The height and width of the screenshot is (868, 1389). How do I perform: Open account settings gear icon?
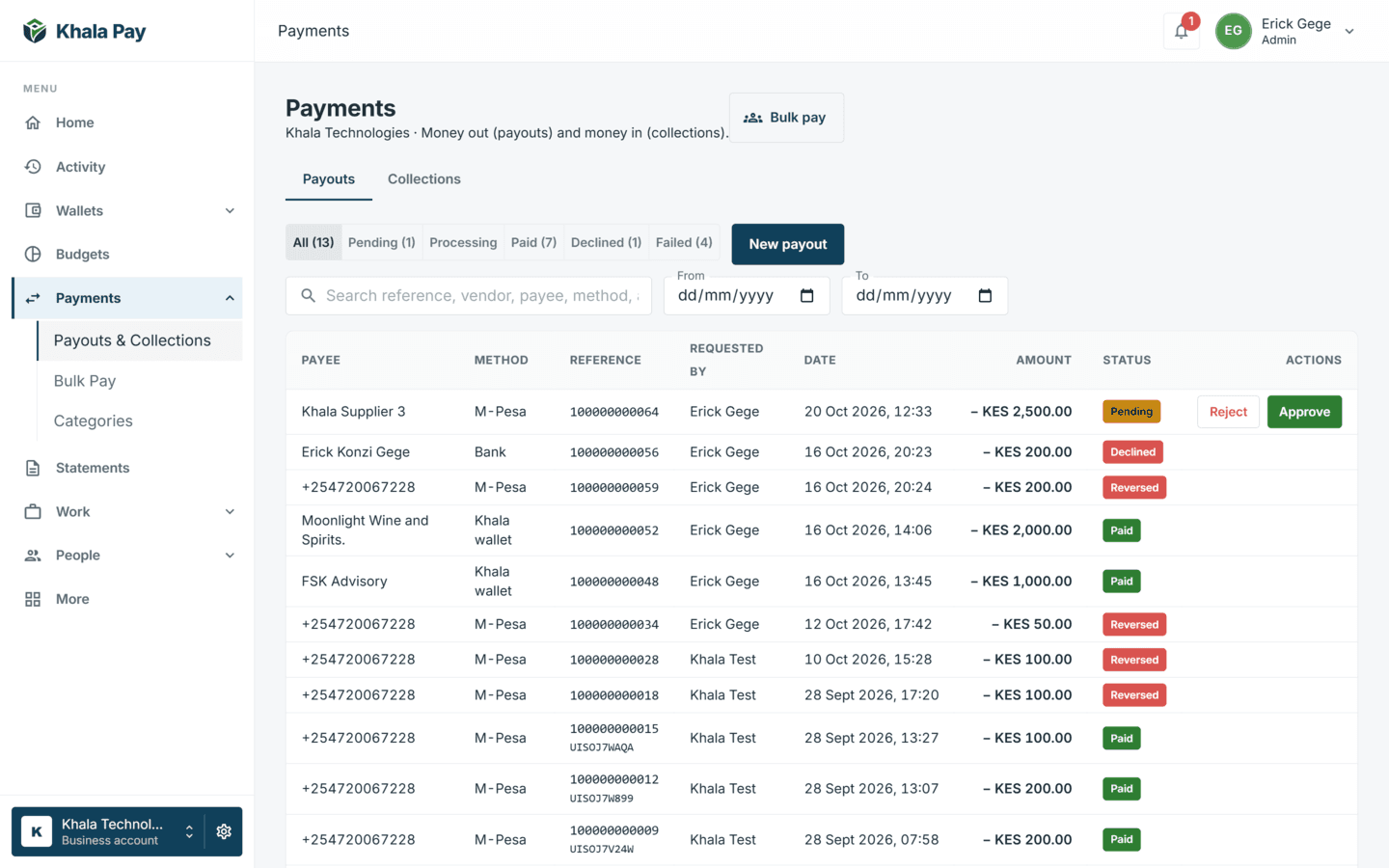click(x=224, y=831)
